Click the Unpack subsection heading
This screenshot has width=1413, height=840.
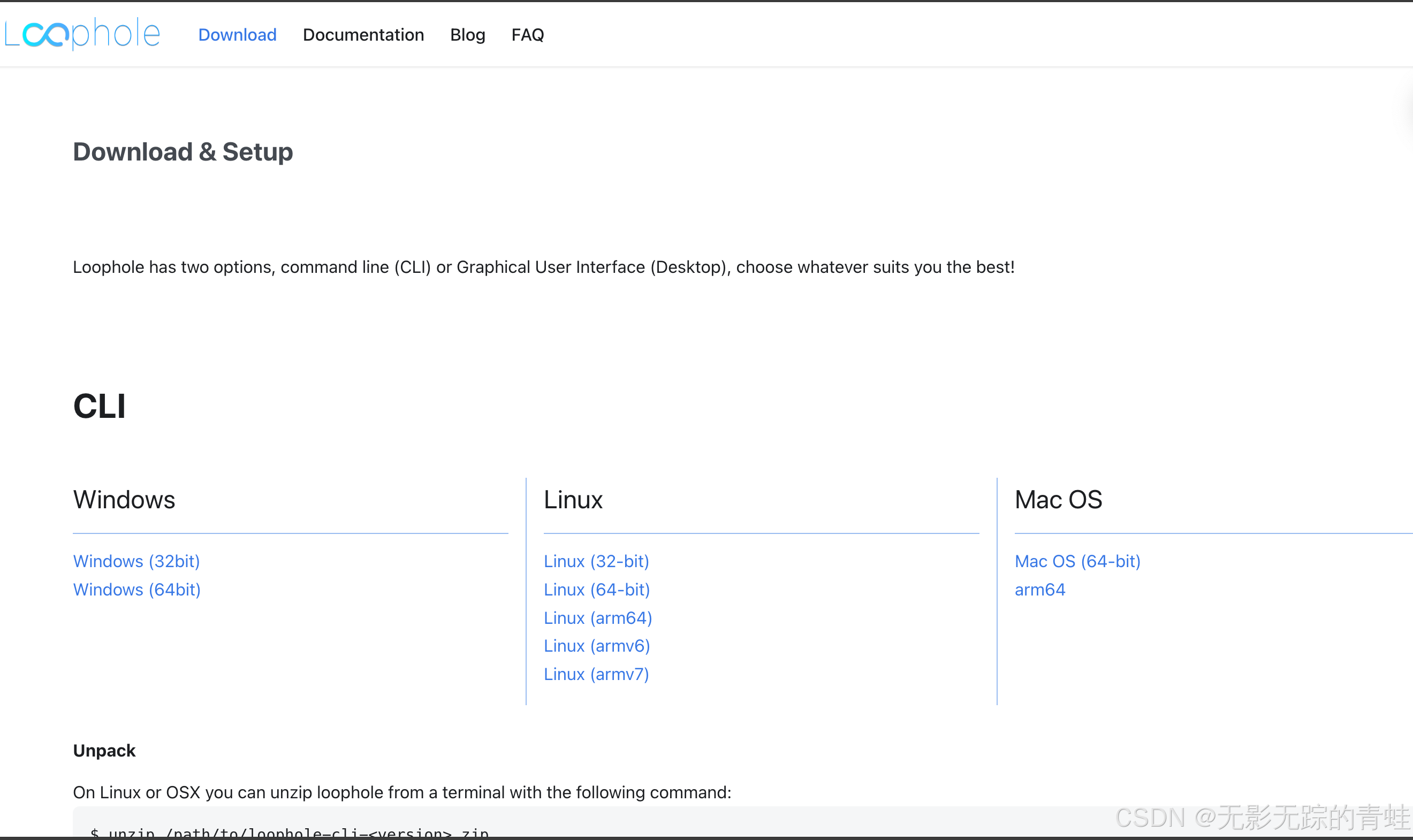[x=104, y=750]
